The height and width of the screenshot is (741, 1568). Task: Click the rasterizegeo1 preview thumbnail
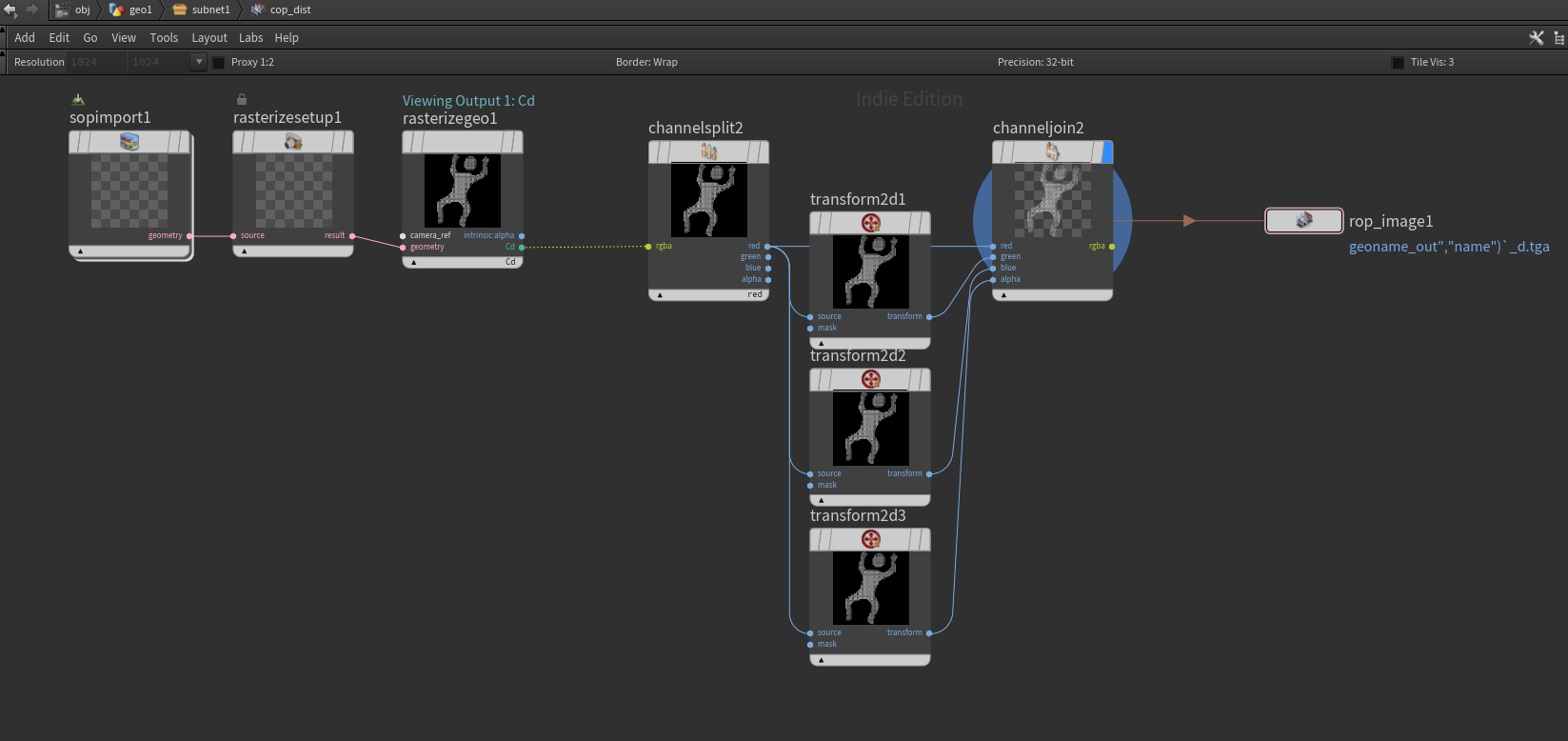[x=462, y=190]
